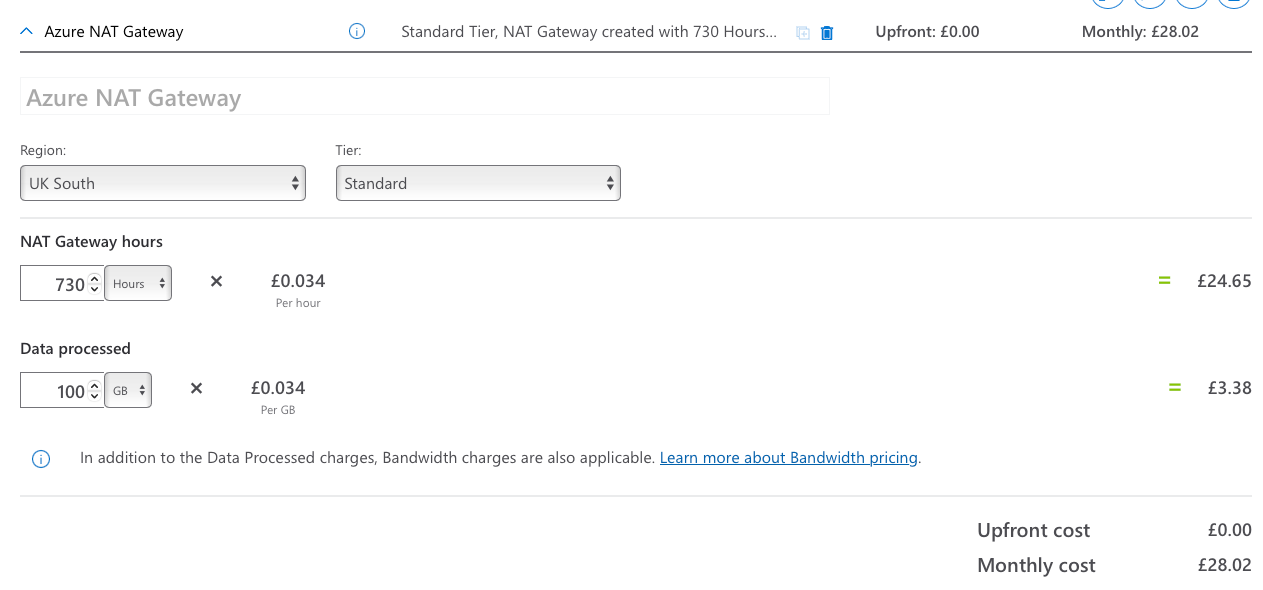
Task: Decrease NAT Gateway hours with down stepper
Action: (94, 289)
